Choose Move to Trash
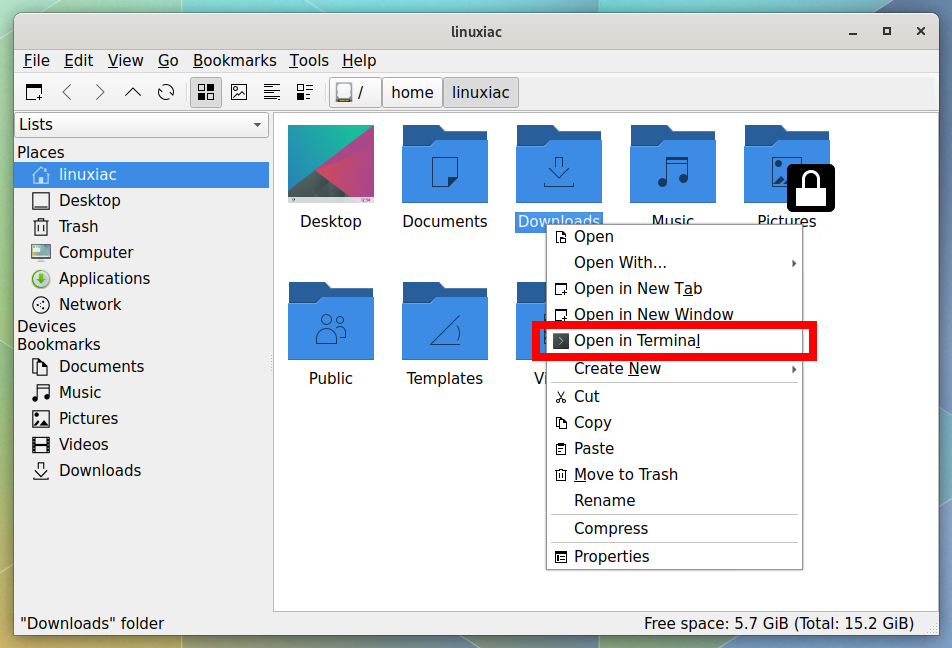Viewport: 952px width, 648px height. pos(674,475)
